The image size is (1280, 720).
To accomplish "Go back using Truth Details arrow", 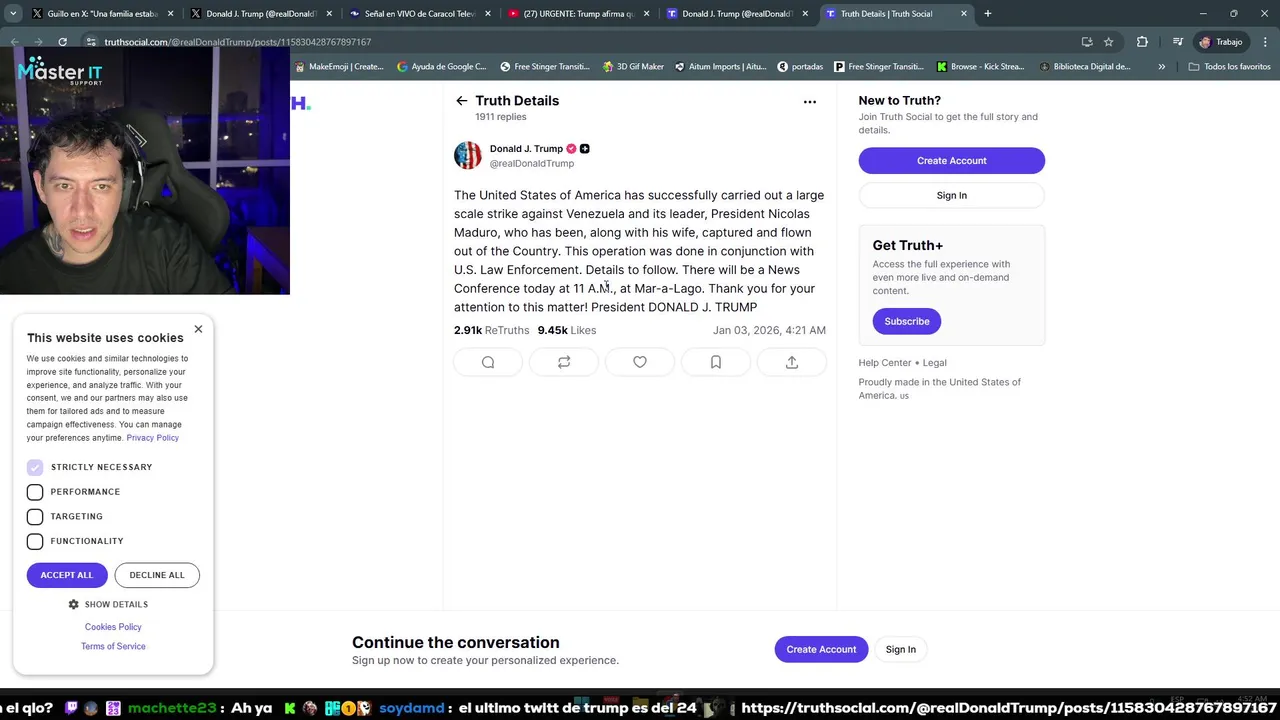I will click(461, 101).
